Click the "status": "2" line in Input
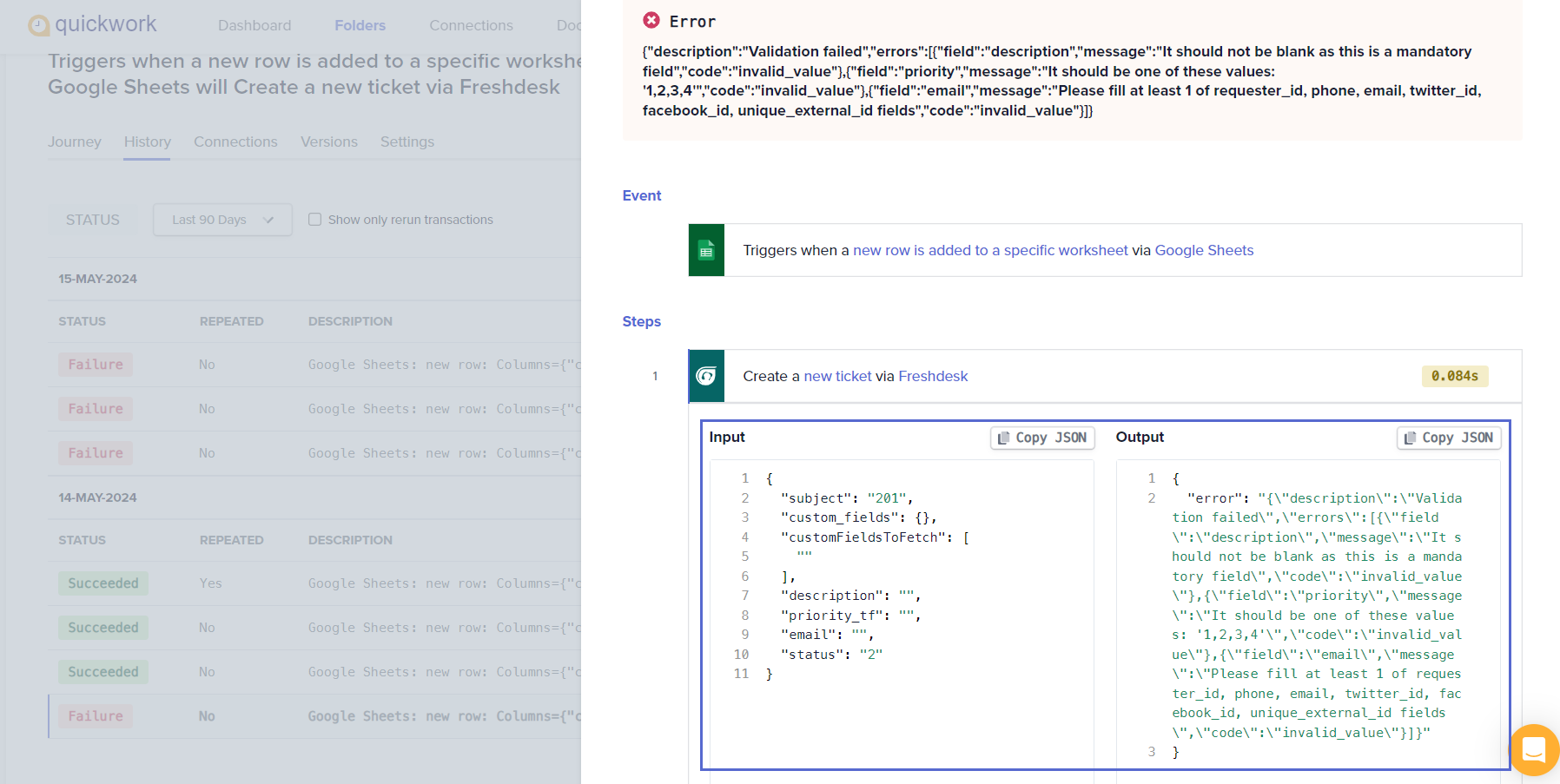Viewport: 1560px width, 784px height. (831, 655)
